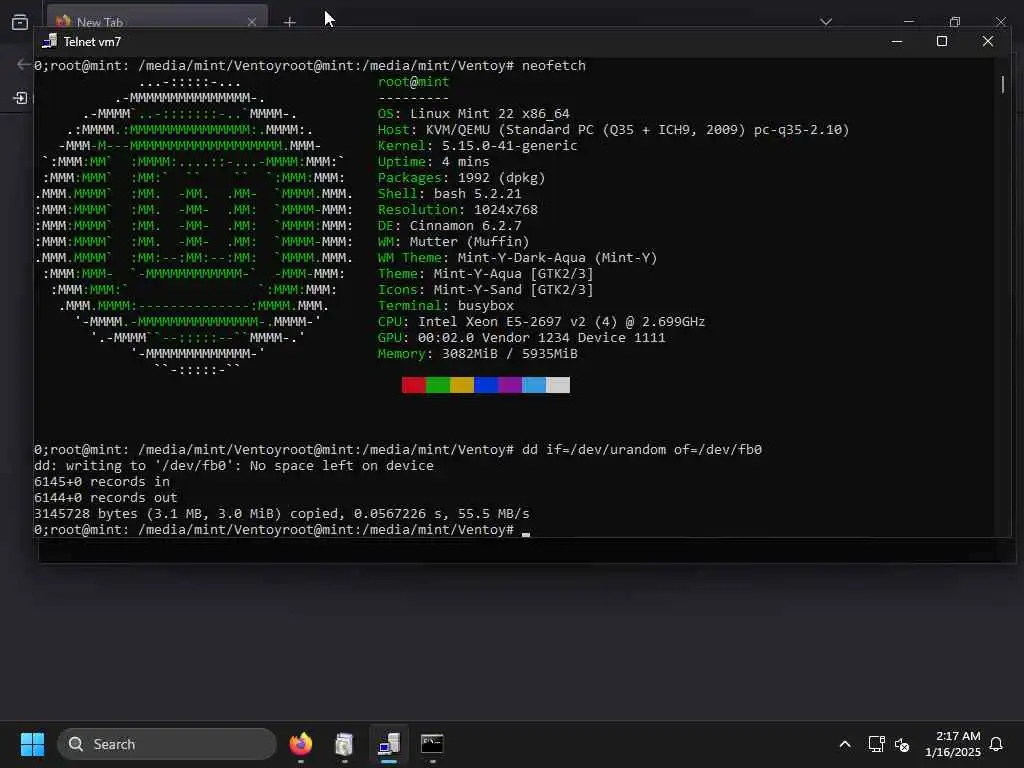The width and height of the screenshot is (1024, 768).
Task: Click the 'WM: Mutter (Muffin)' line
Action: pyautogui.click(x=453, y=242)
